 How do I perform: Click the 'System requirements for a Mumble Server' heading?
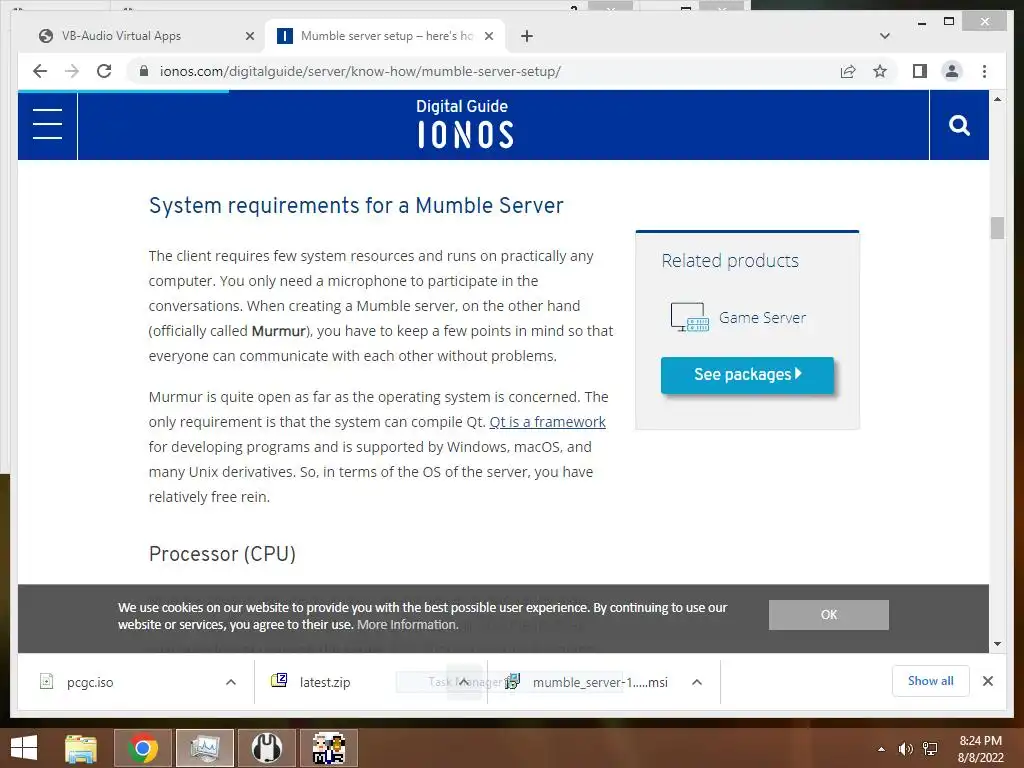click(x=356, y=205)
